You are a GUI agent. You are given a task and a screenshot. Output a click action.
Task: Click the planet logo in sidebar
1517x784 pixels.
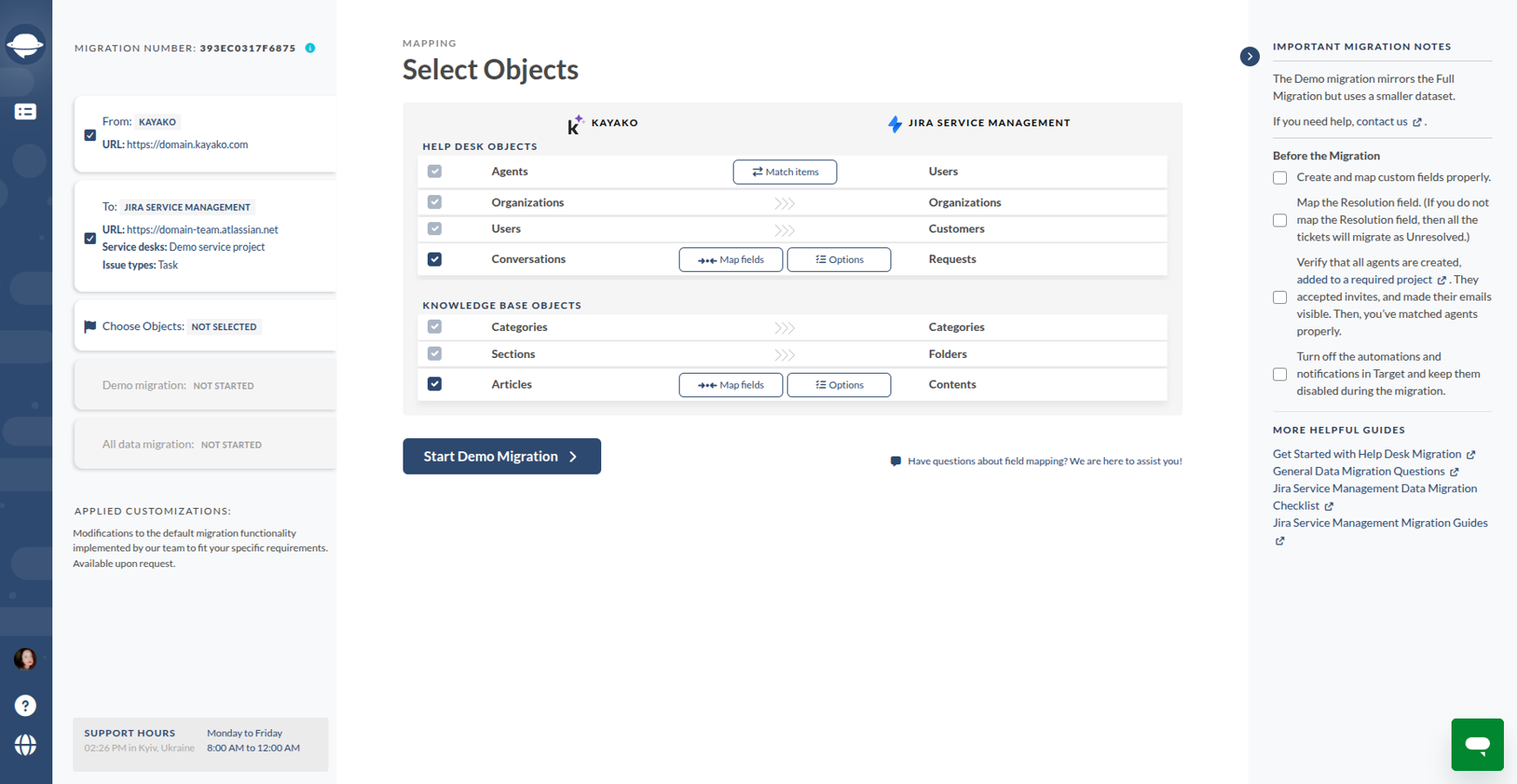[25, 44]
